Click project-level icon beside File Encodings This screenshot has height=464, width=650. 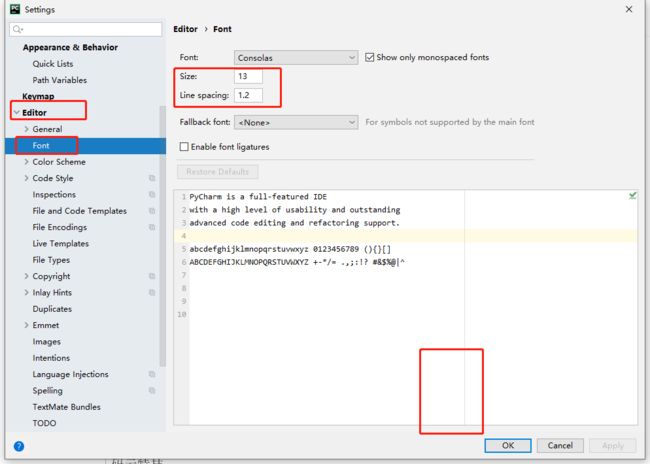152,227
